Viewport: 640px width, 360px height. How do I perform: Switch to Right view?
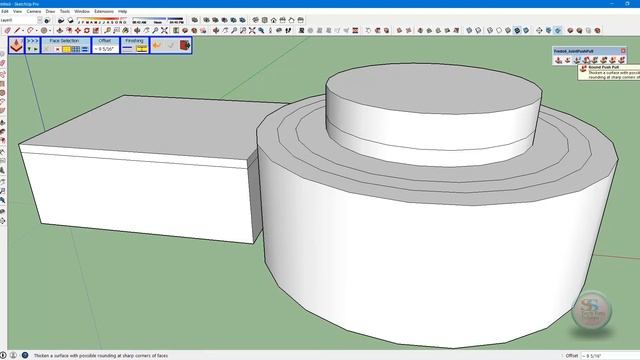(282, 20)
